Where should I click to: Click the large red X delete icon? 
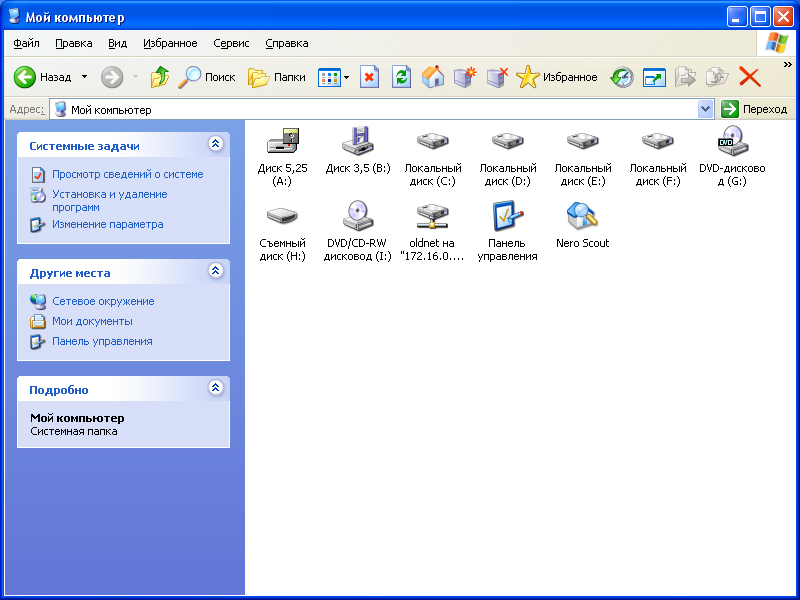point(749,77)
